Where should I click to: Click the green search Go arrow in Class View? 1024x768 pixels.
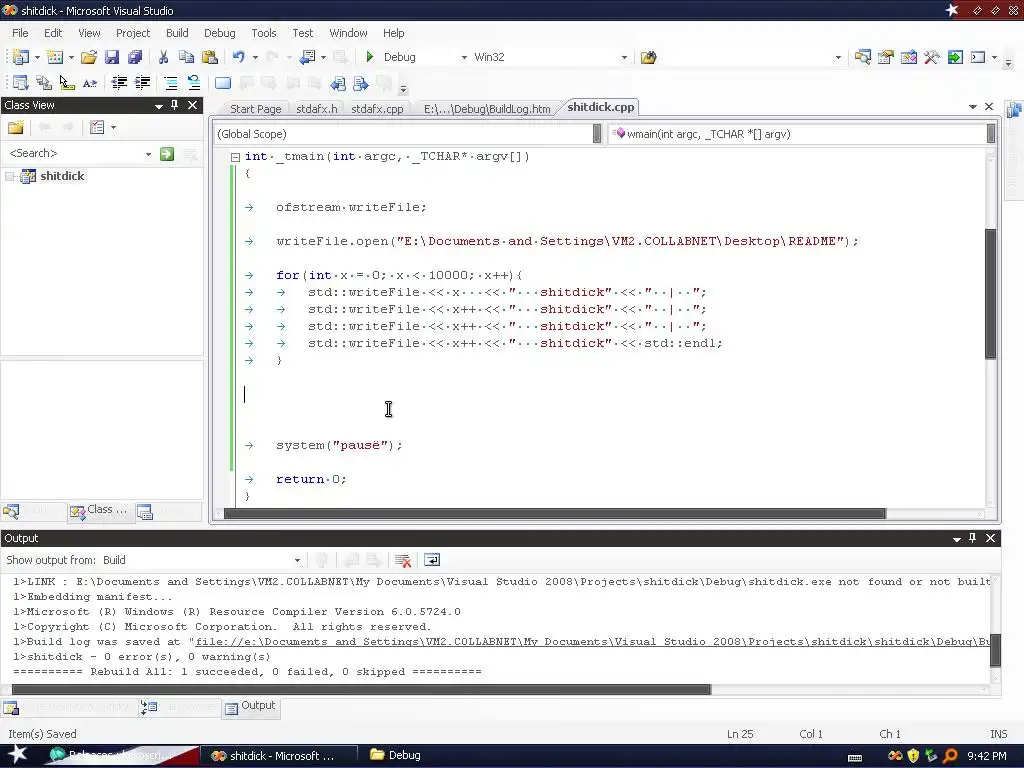tap(167, 153)
